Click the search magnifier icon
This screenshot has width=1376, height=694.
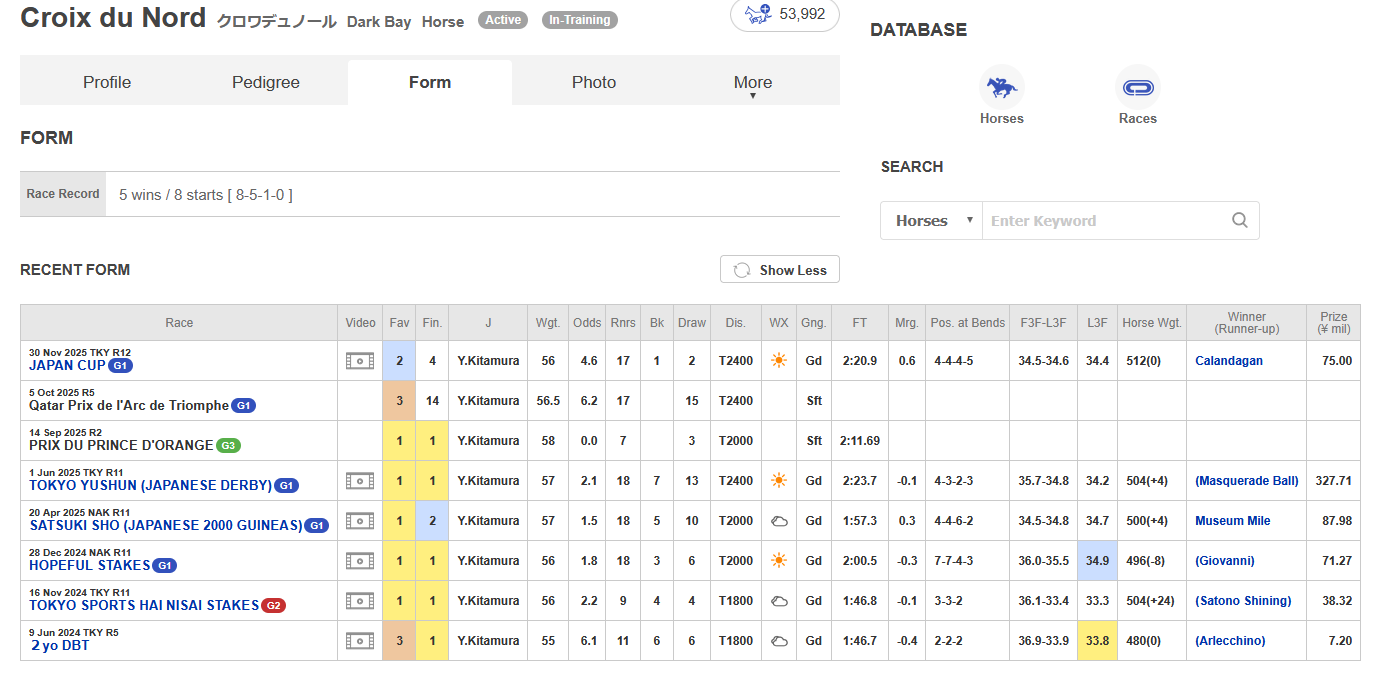pyautogui.click(x=1240, y=221)
